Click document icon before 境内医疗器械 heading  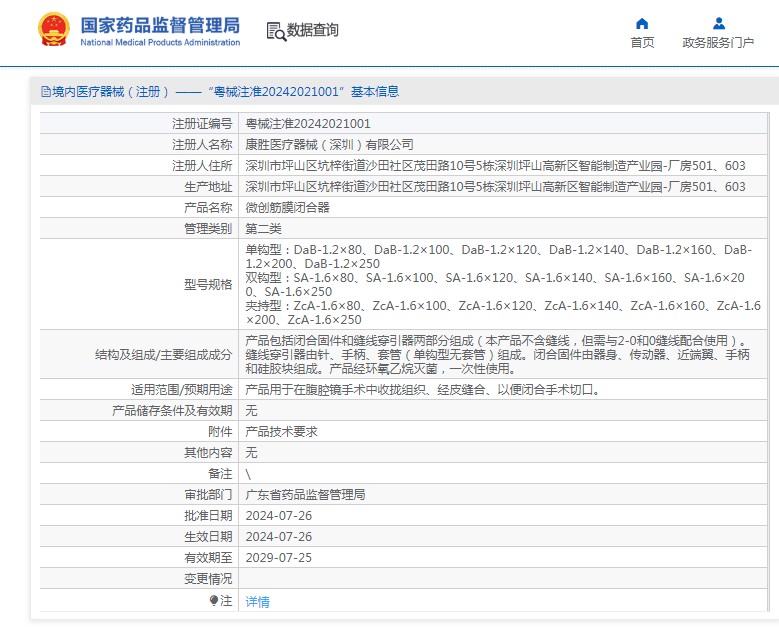[x=45, y=92]
